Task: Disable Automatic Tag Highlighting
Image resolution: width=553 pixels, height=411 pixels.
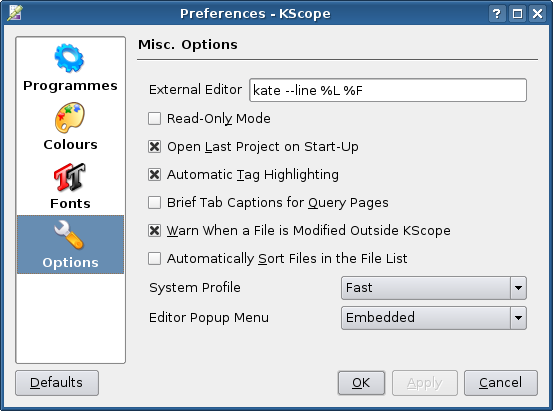Action: (154, 174)
